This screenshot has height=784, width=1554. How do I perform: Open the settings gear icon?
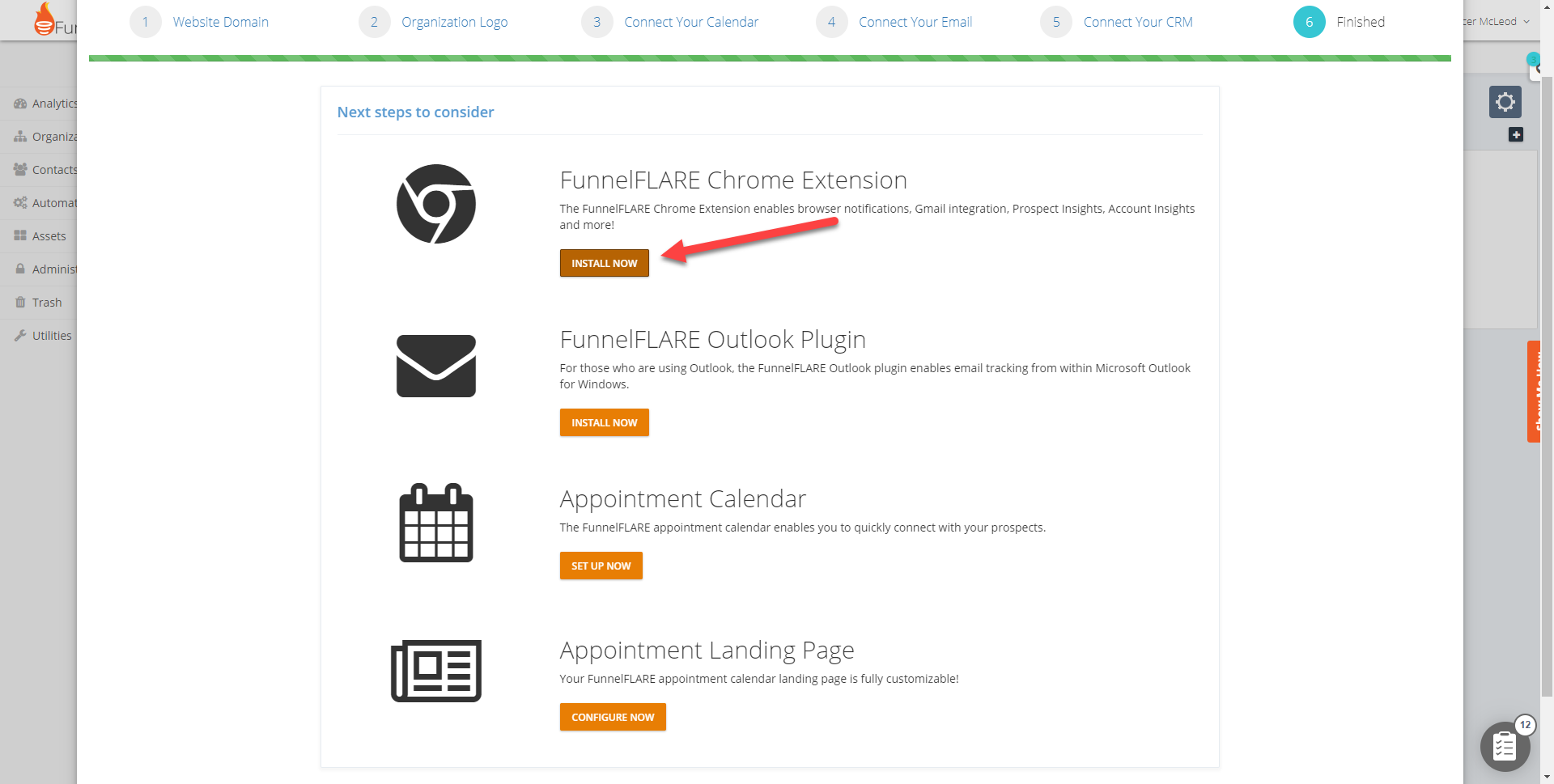[1505, 102]
